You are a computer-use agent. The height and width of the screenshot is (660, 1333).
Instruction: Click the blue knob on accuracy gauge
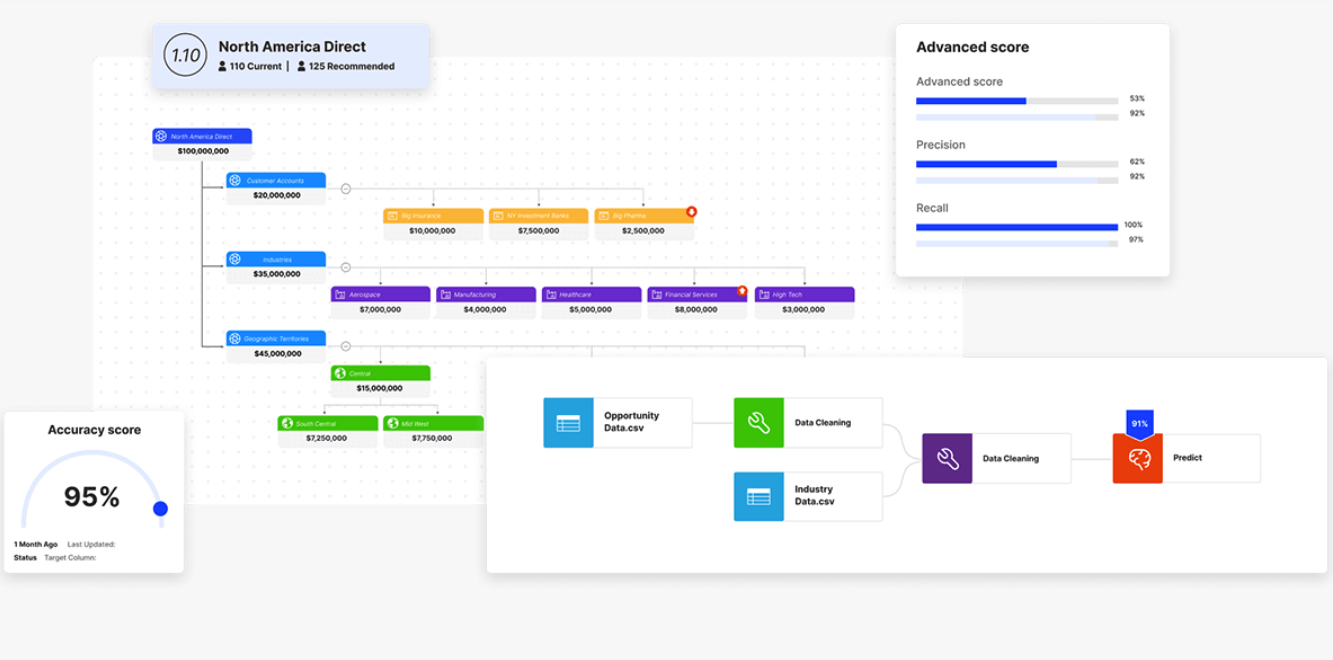(160, 509)
